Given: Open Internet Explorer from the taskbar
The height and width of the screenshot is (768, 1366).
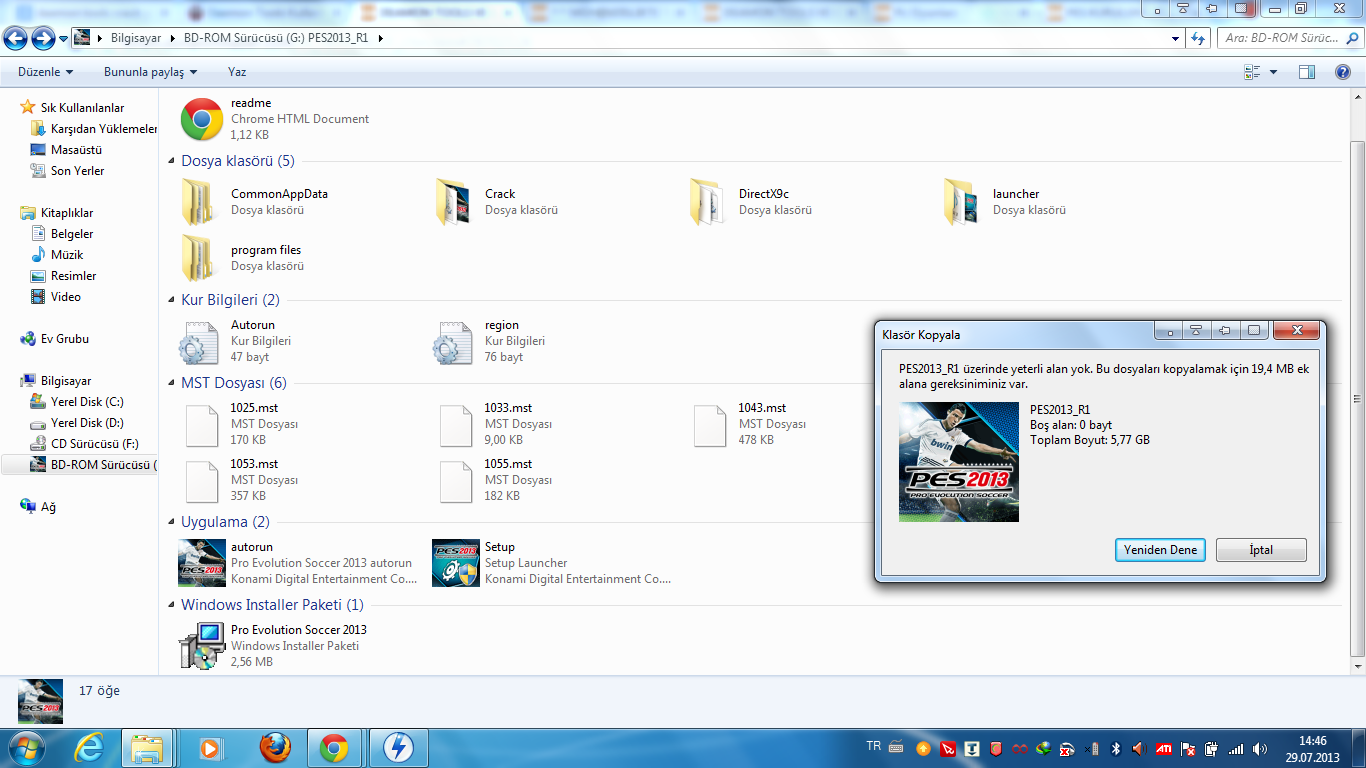Looking at the screenshot, I should click(x=89, y=748).
